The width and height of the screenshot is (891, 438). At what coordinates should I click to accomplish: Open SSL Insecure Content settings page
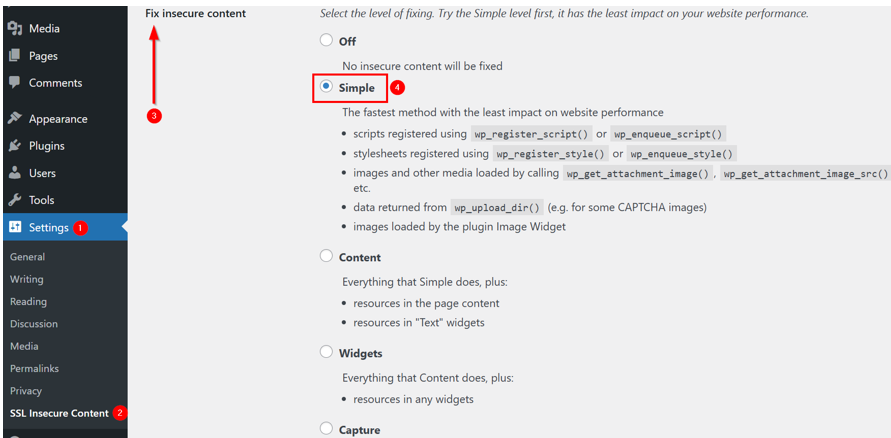pos(59,413)
